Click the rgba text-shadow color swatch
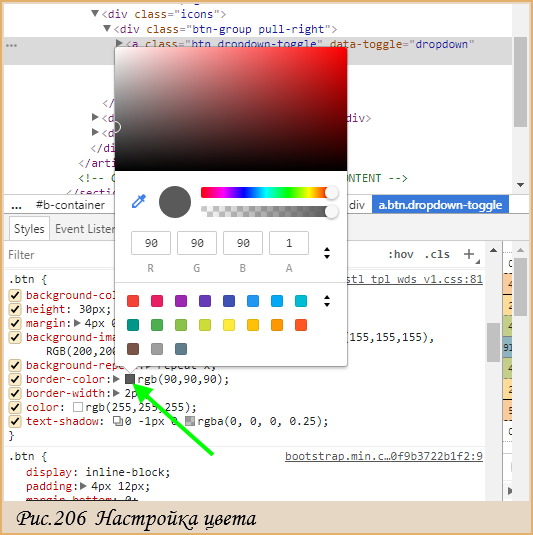Screen dimensions: 533x535 tap(190, 421)
